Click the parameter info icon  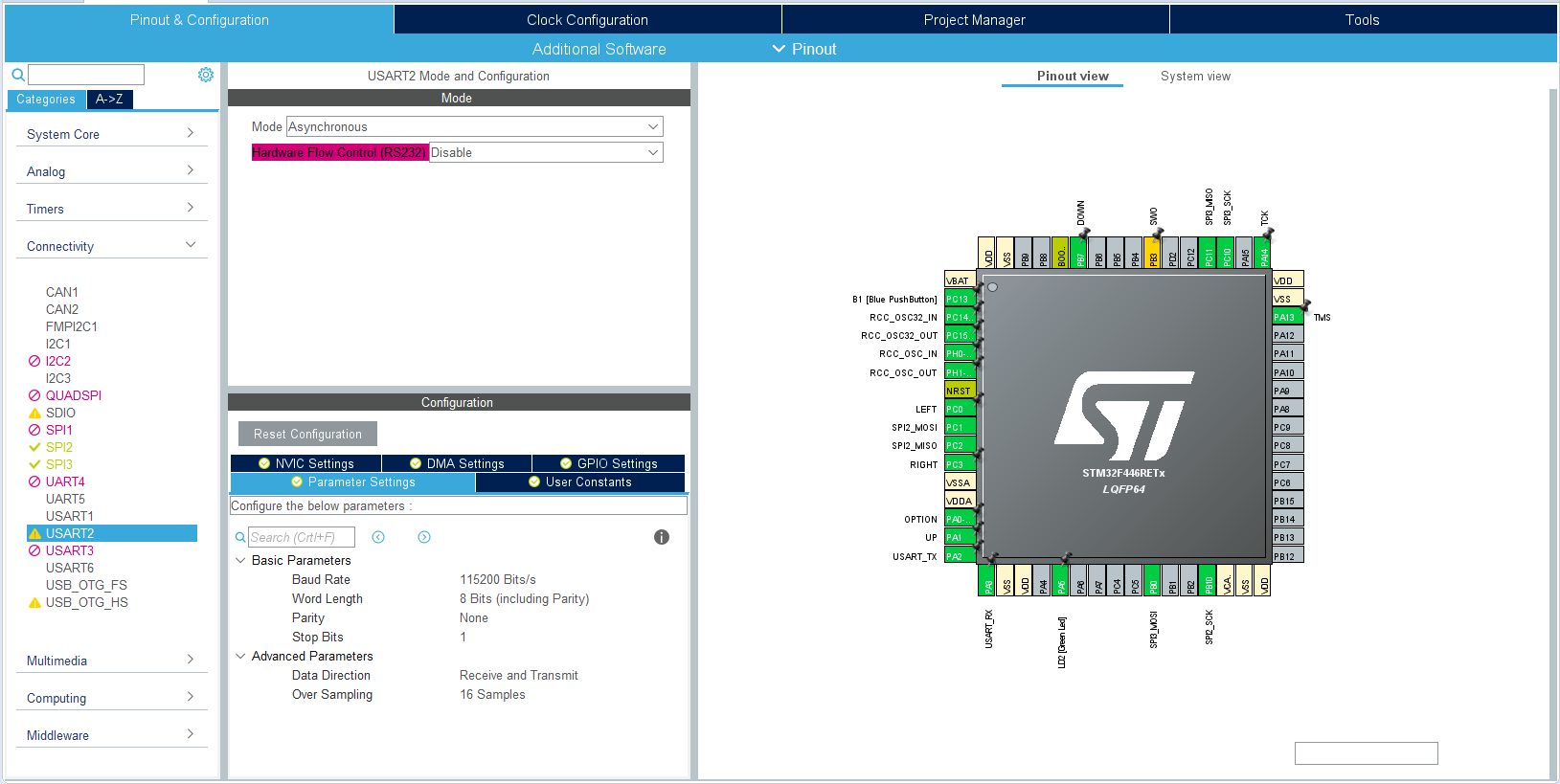click(662, 537)
